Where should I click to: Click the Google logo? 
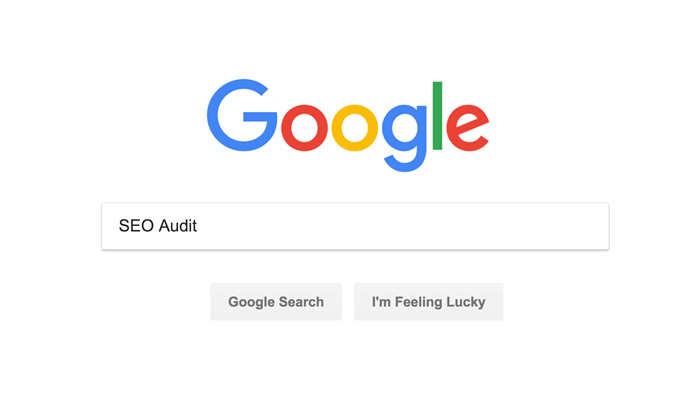348,125
